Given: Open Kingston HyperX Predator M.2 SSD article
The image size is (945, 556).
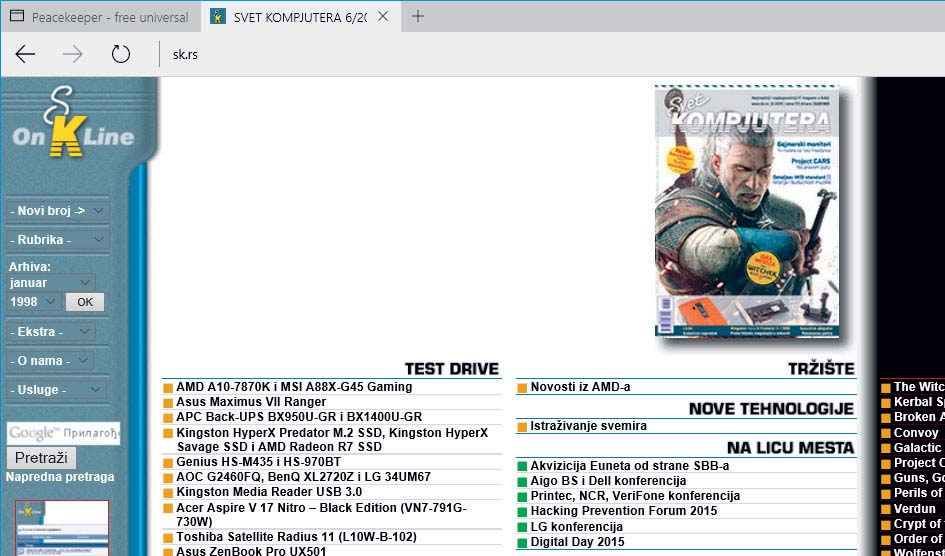Looking at the screenshot, I should tap(332, 440).
